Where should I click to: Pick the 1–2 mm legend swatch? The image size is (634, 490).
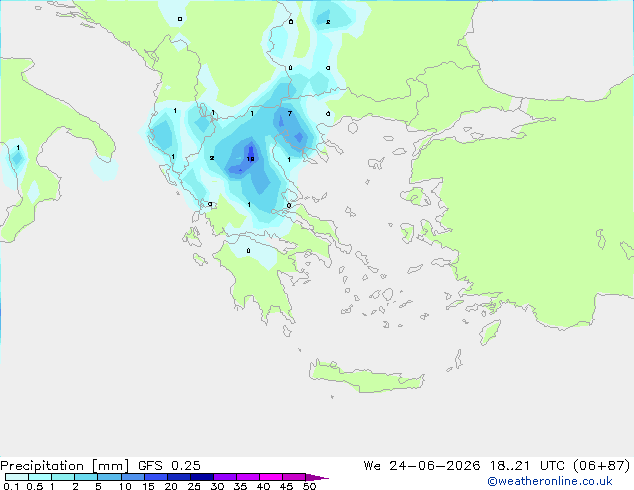pos(63,477)
